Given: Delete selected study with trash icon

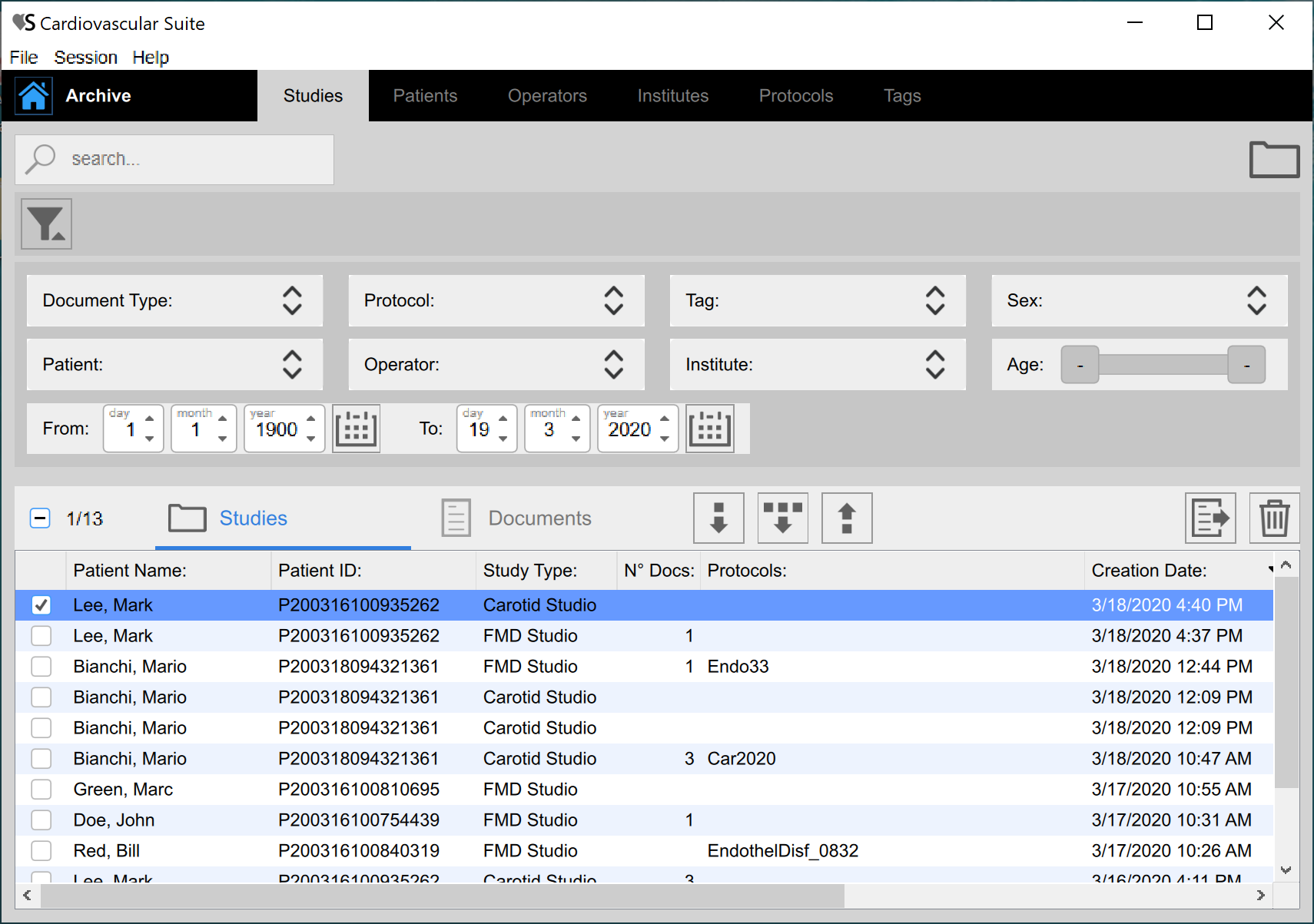Looking at the screenshot, I should coord(1273,518).
